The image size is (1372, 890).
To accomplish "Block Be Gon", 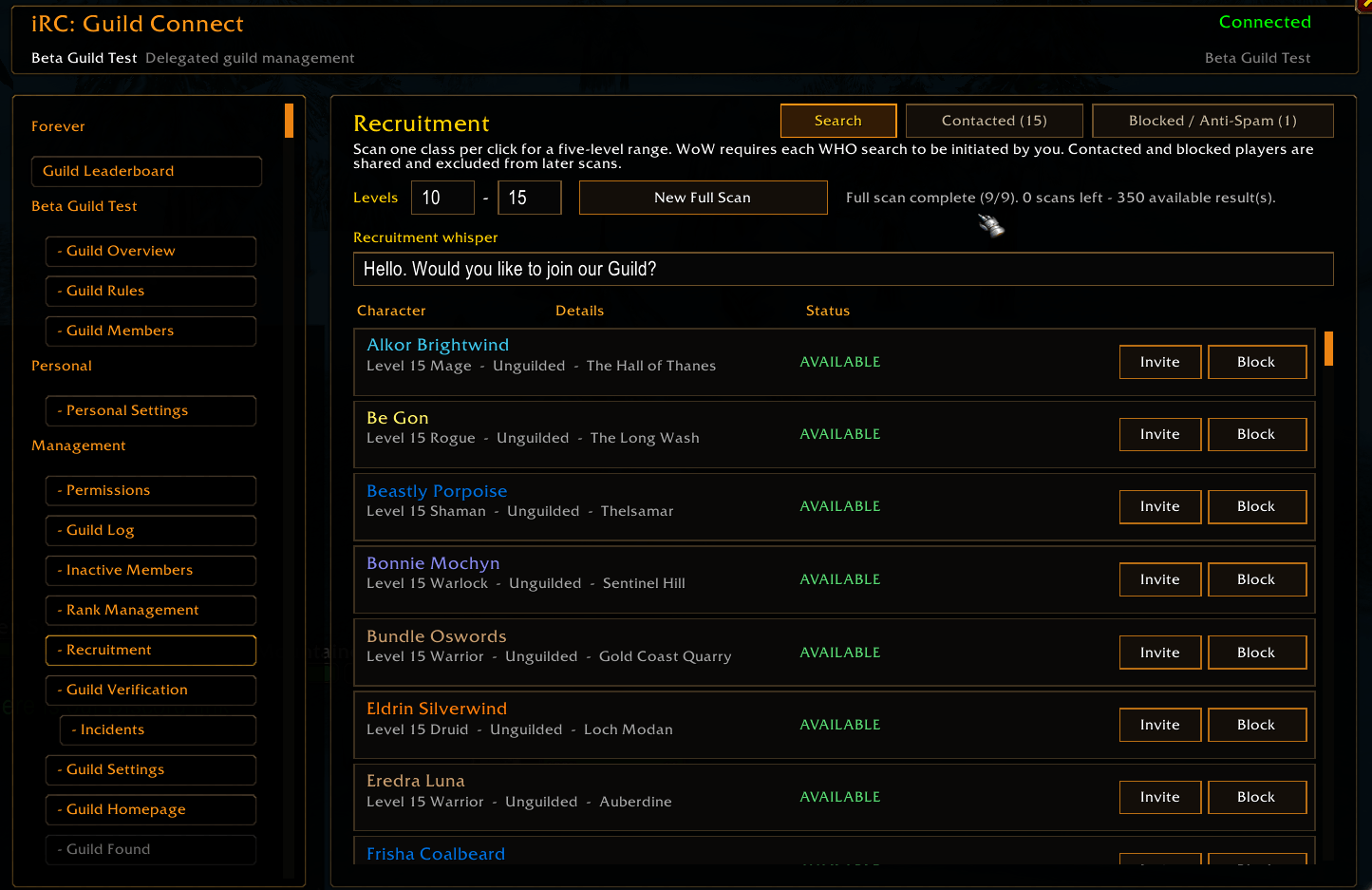I will [x=1256, y=434].
